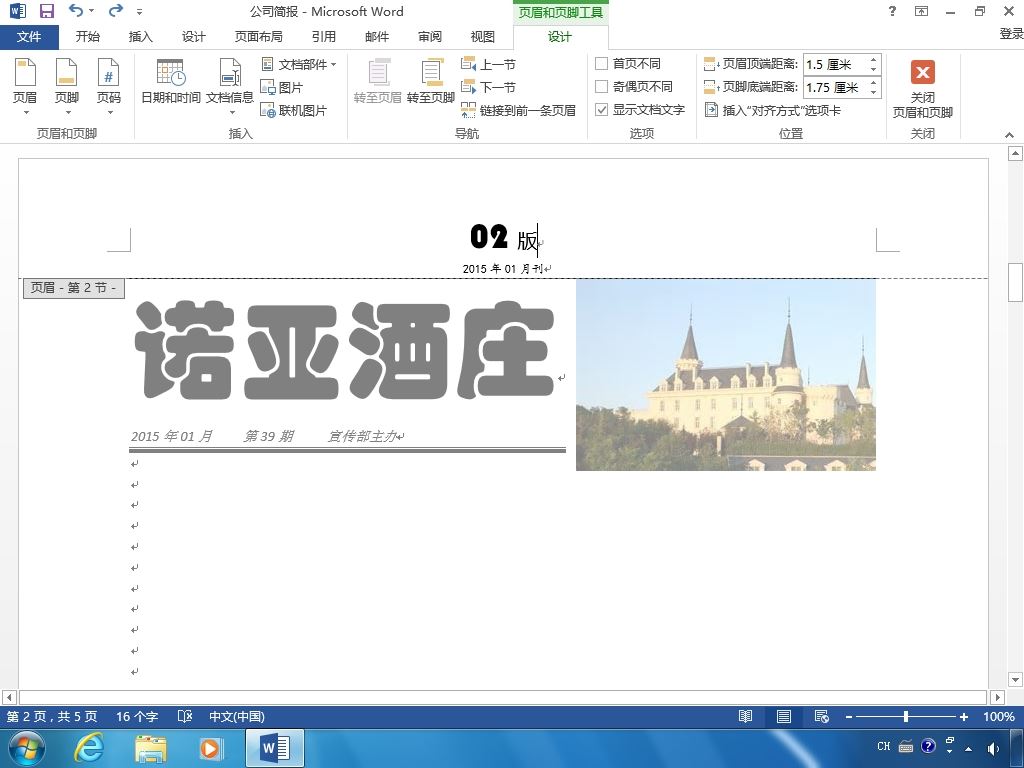The width and height of the screenshot is (1024, 768).
Task: Click the Save icon in quick access toolbar
Action: pos(46,11)
